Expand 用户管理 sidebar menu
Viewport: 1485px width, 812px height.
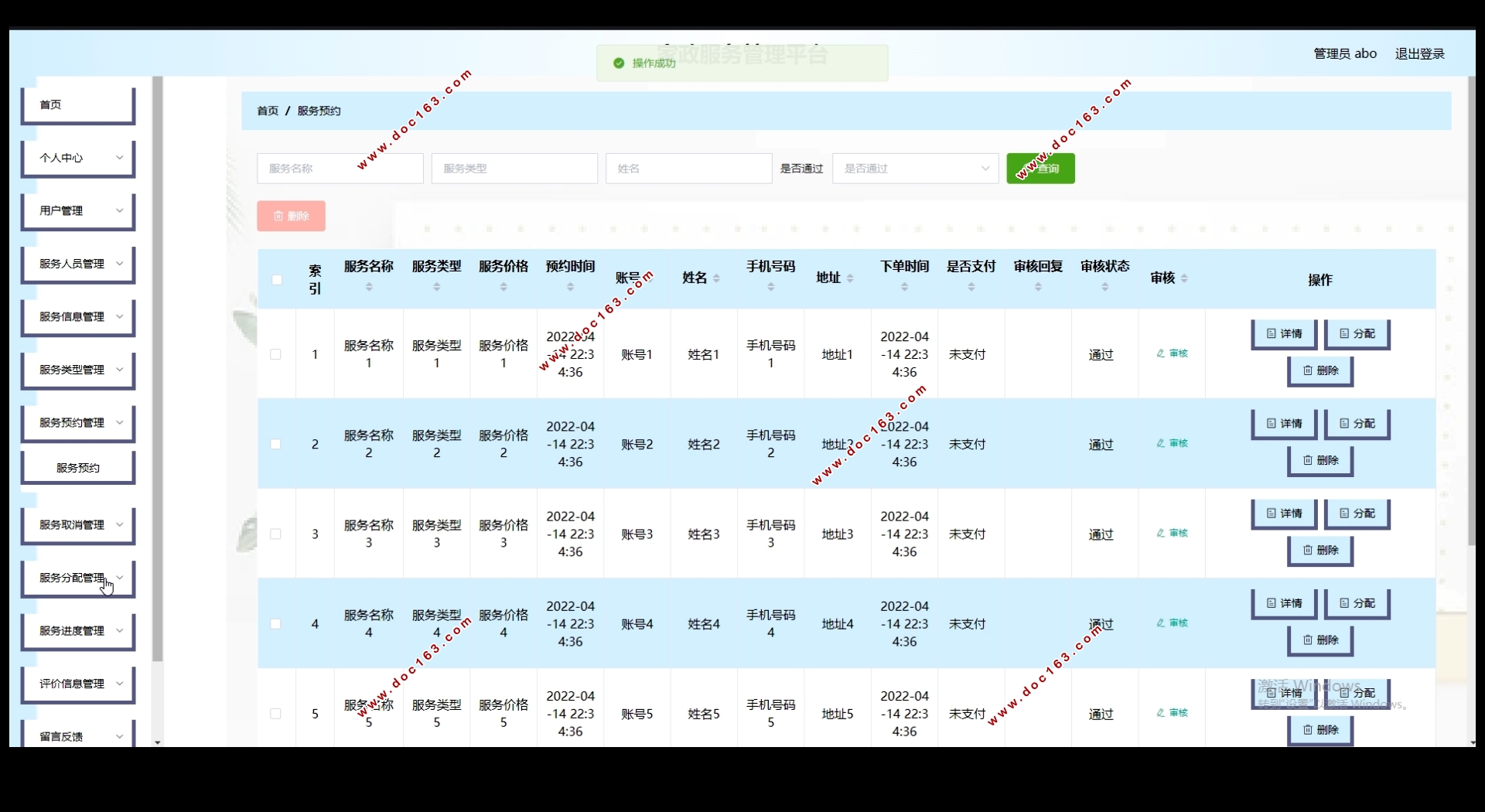coord(78,210)
